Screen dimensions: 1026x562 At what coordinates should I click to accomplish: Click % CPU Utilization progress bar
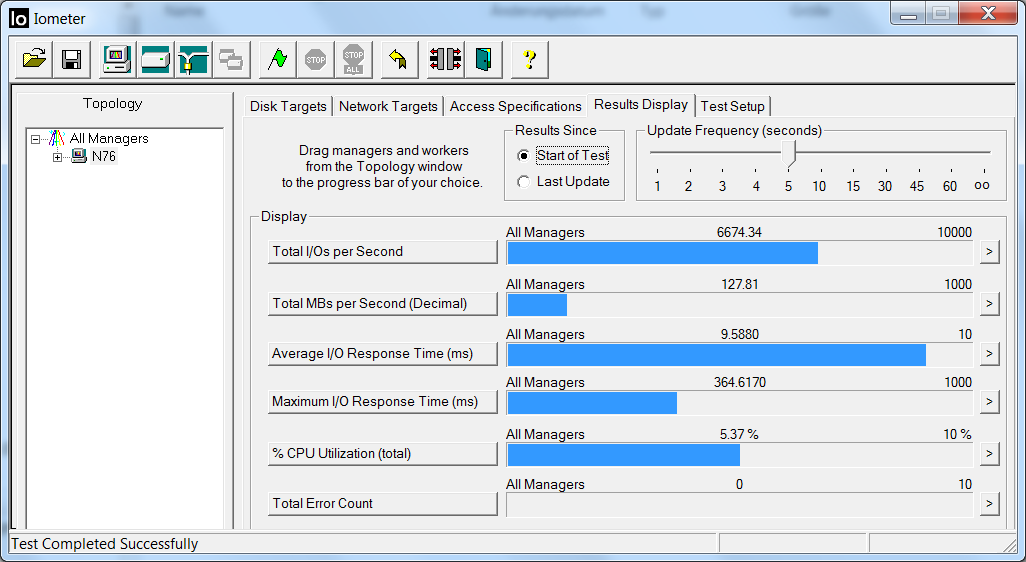740,455
